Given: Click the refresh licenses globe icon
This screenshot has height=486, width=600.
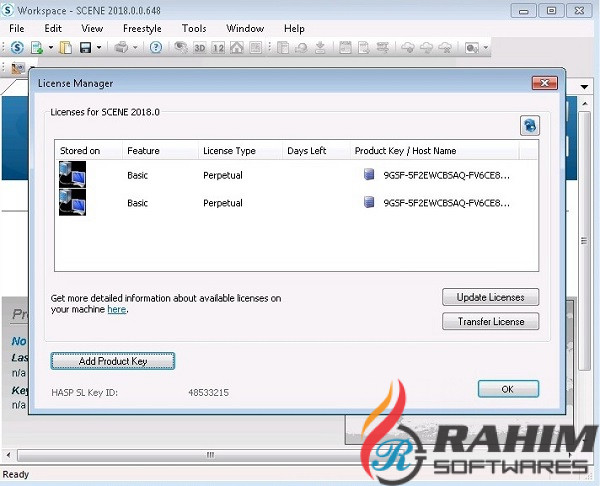Looking at the screenshot, I should pos(530,126).
